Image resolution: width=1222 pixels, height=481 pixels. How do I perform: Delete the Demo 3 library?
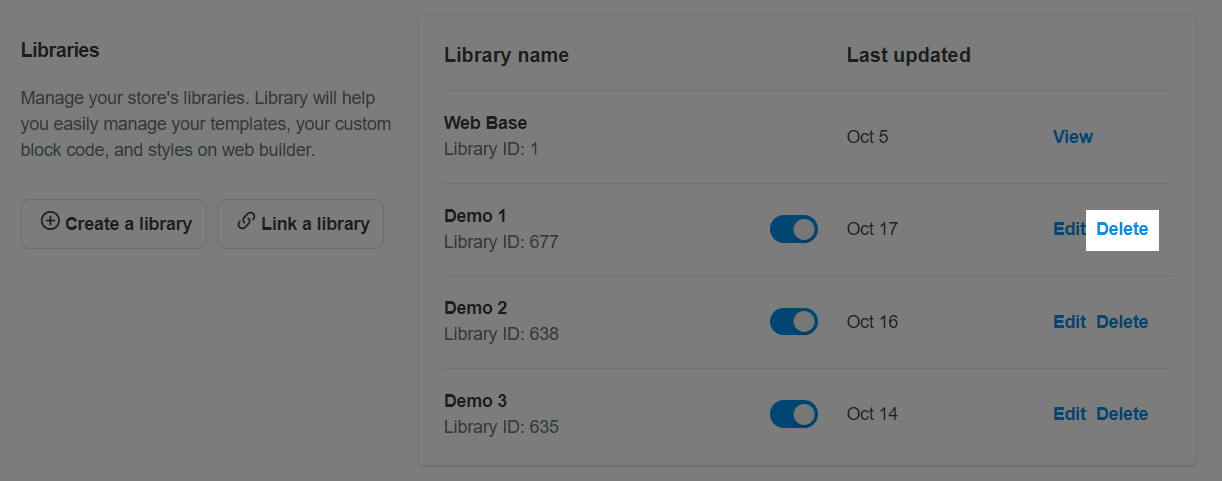pos(1122,414)
